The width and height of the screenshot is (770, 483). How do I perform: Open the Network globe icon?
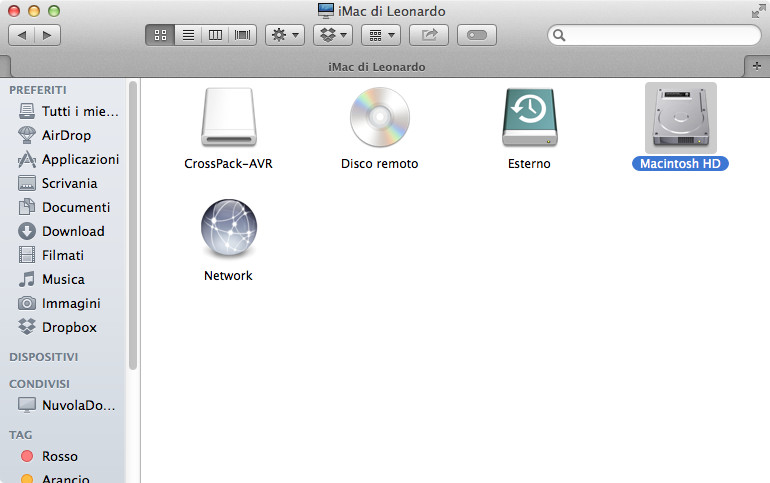click(229, 229)
